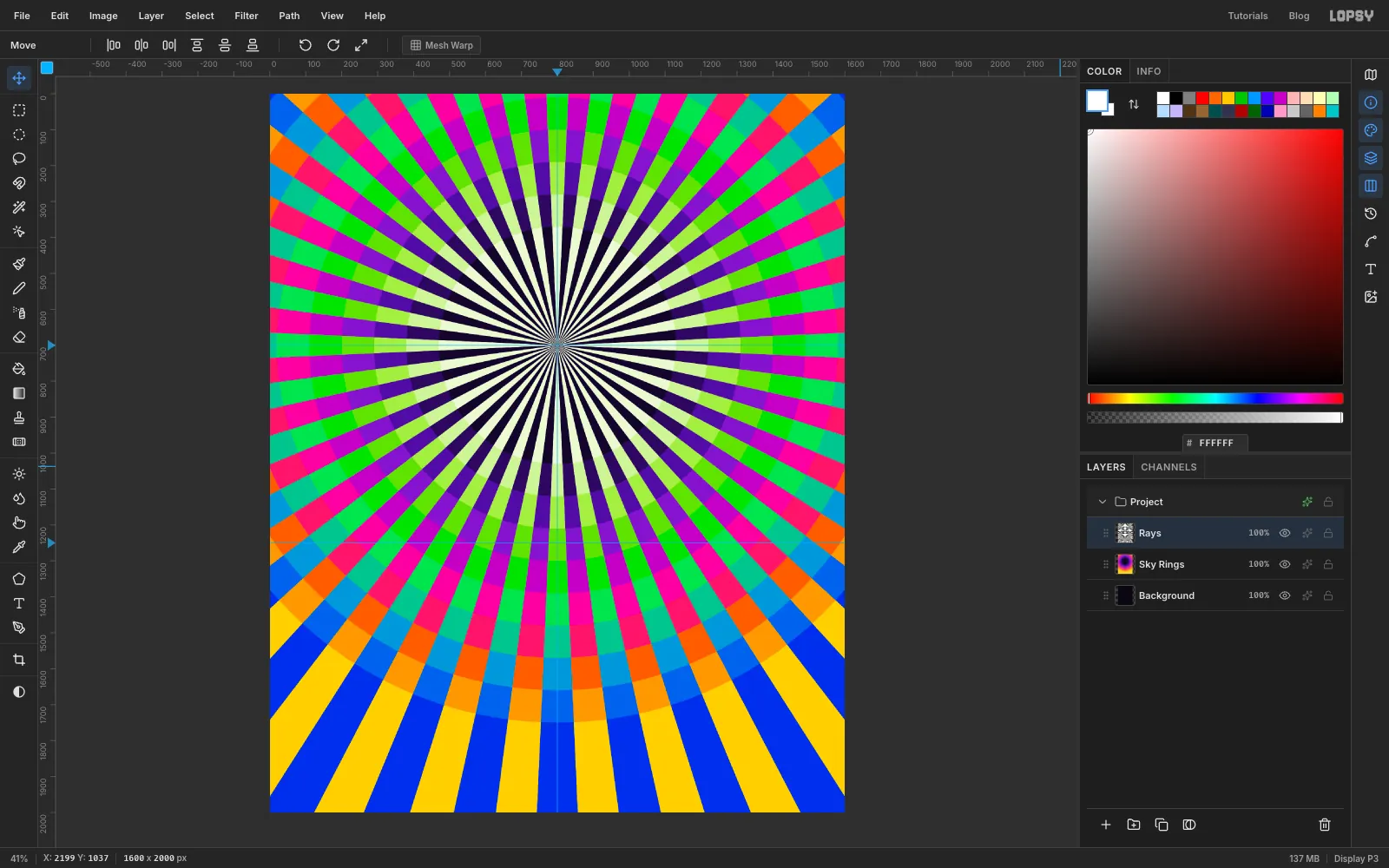
Task: Hide the Sky Rings layer
Action: (1285, 564)
